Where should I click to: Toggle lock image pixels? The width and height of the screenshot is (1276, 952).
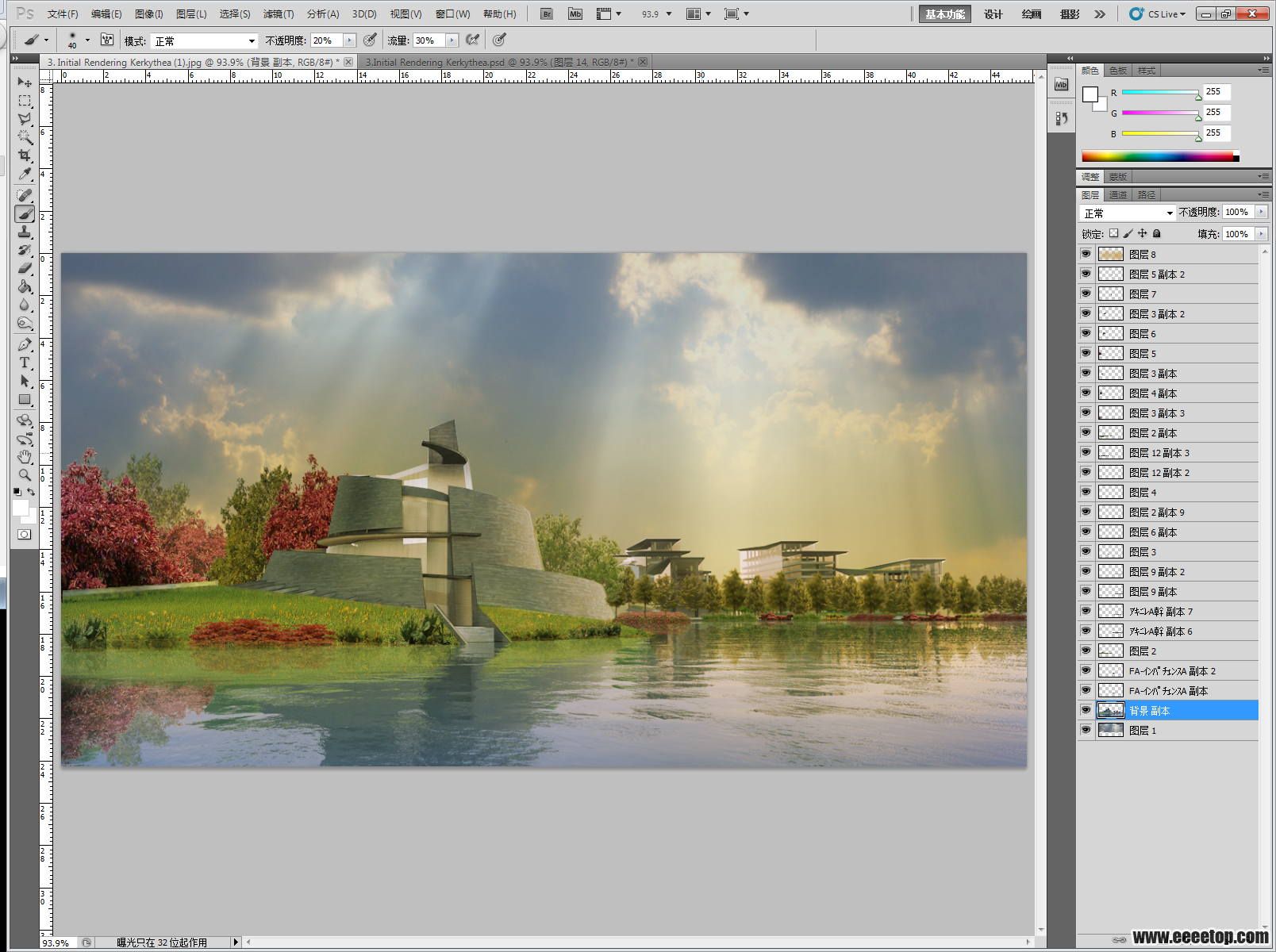pyautogui.click(x=1128, y=233)
